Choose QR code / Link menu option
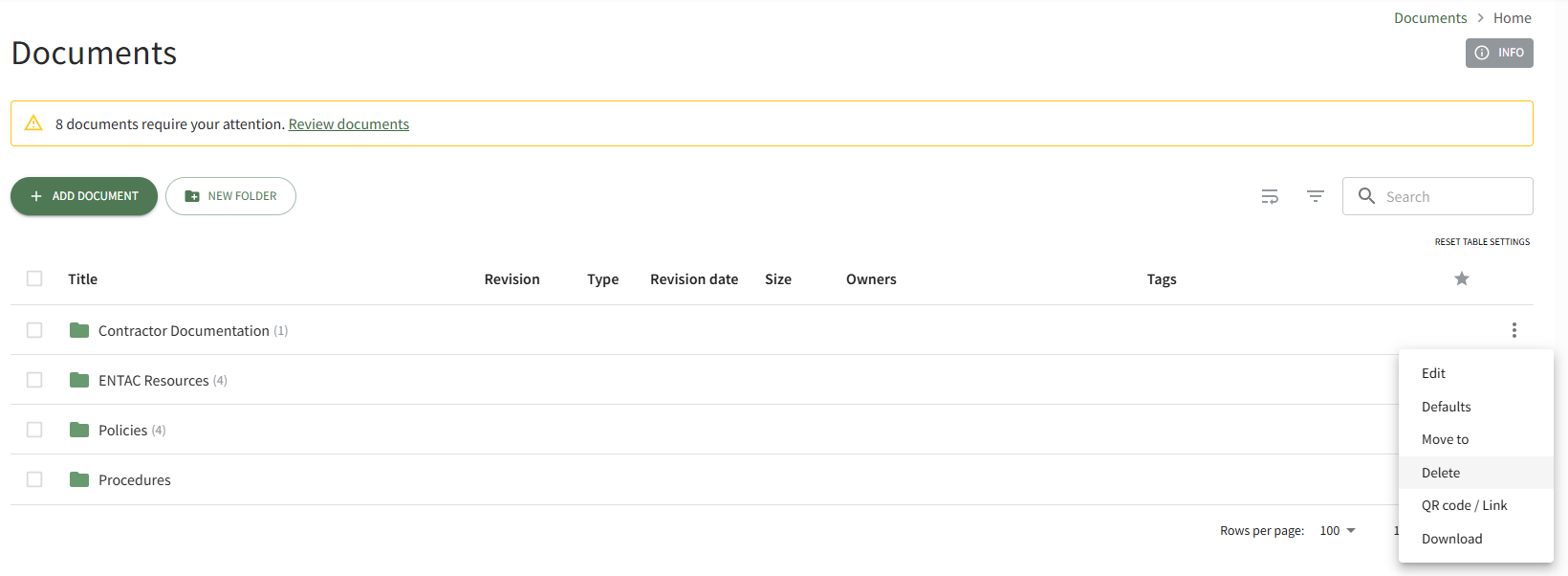The width and height of the screenshot is (1568, 576). pyautogui.click(x=1464, y=505)
